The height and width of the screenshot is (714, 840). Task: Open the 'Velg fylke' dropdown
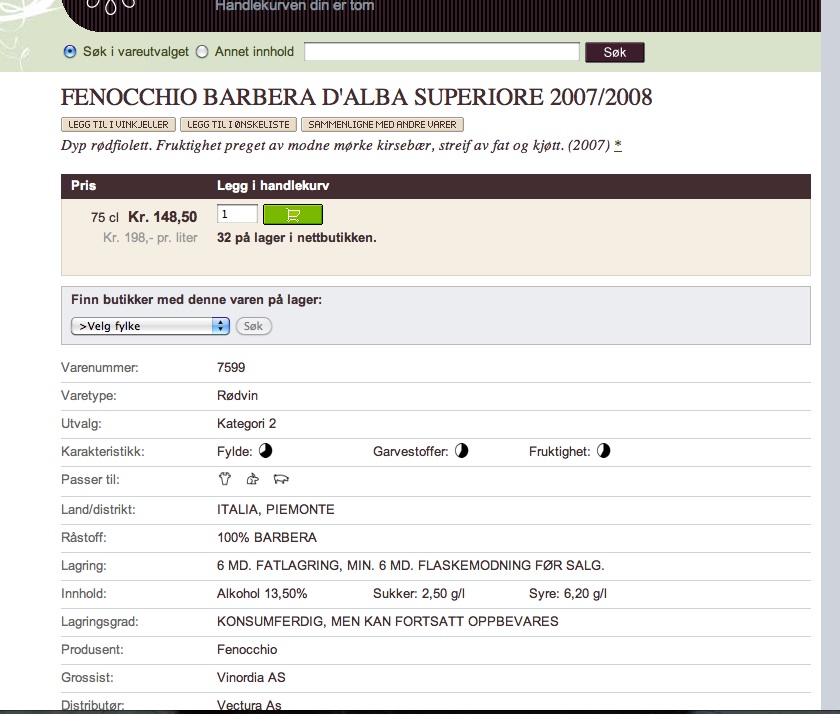pyautogui.click(x=151, y=326)
